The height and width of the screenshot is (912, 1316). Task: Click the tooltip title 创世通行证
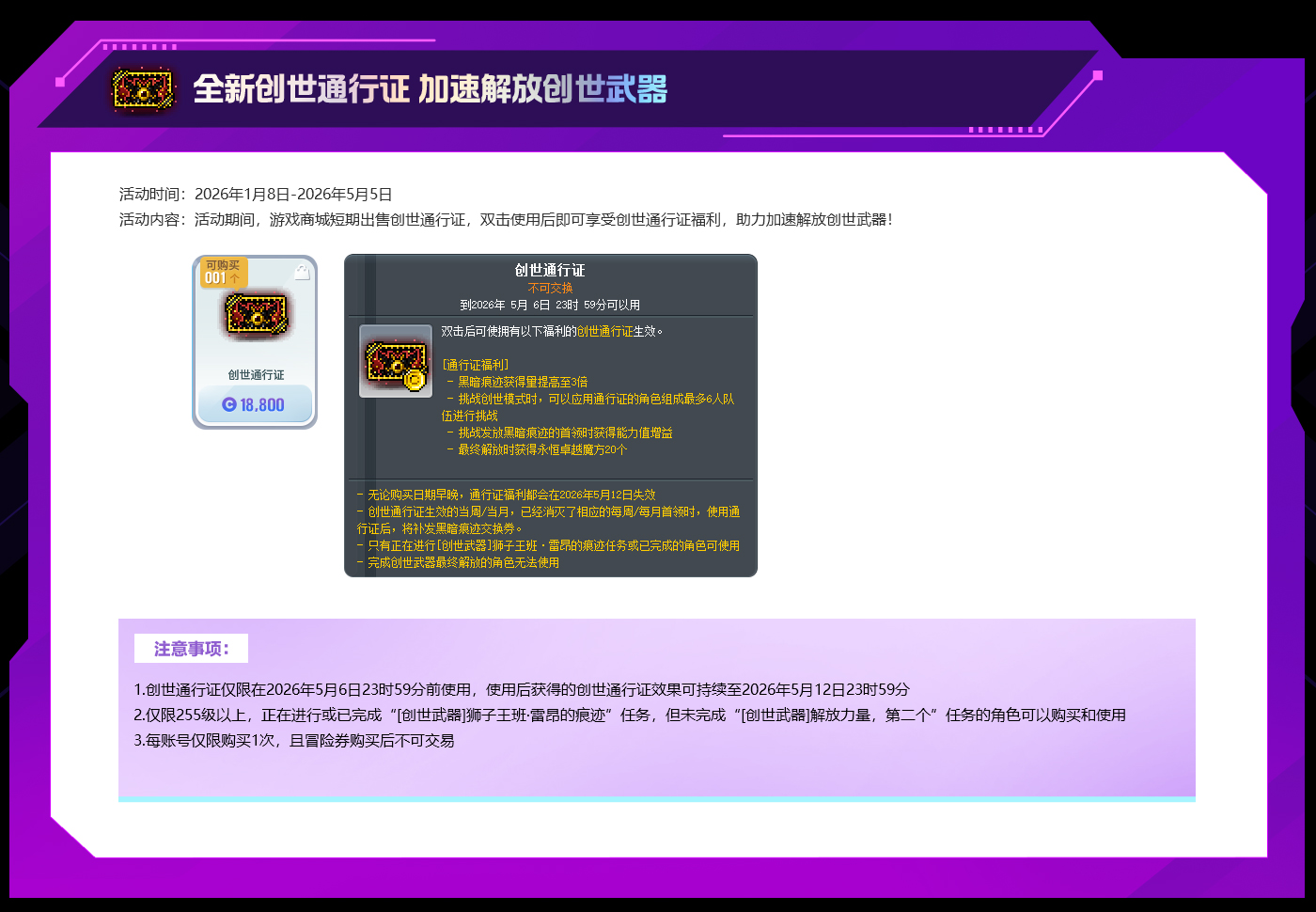[550, 270]
